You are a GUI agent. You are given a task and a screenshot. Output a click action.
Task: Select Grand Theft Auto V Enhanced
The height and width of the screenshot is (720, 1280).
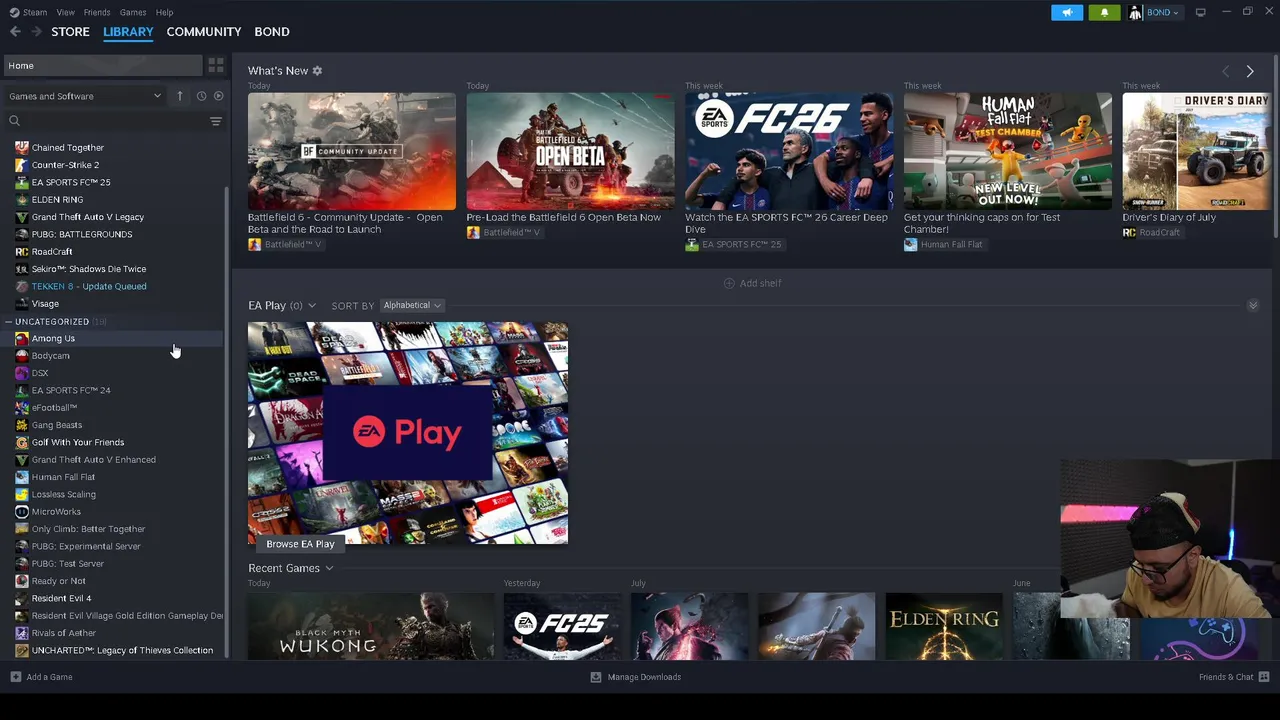click(x=94, y=460)
